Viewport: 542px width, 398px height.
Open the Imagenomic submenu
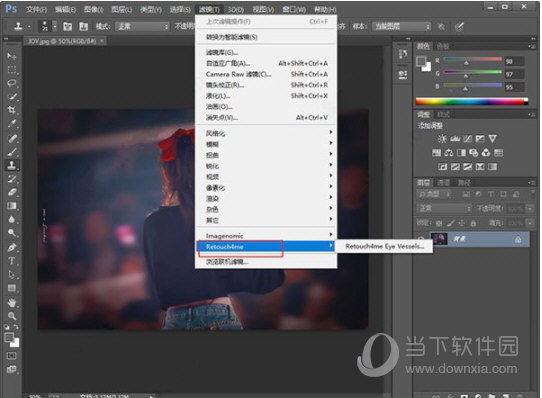[267, 236]
